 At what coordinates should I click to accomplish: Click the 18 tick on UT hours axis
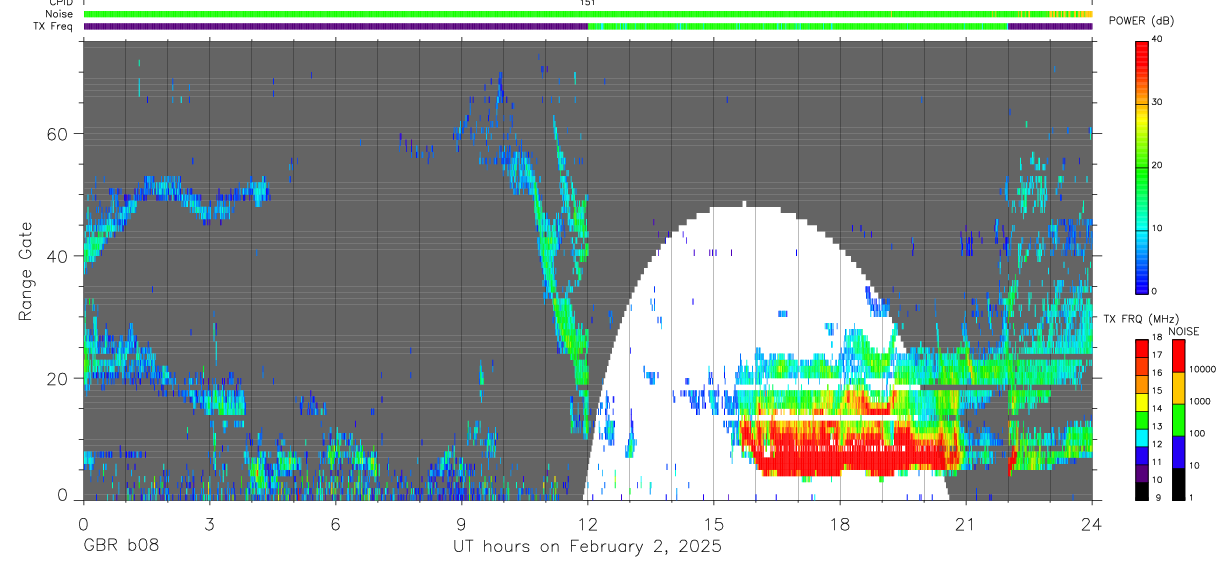(x=839, y=523)
